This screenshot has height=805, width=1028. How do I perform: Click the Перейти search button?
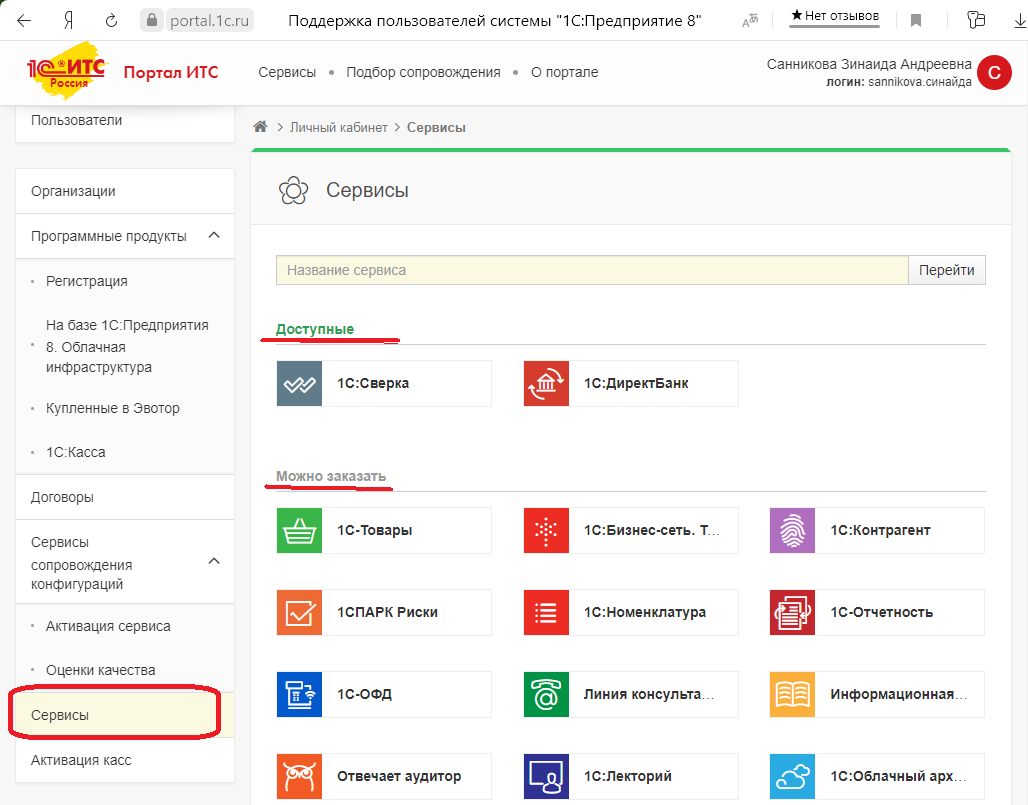click(x=947, y=270)
